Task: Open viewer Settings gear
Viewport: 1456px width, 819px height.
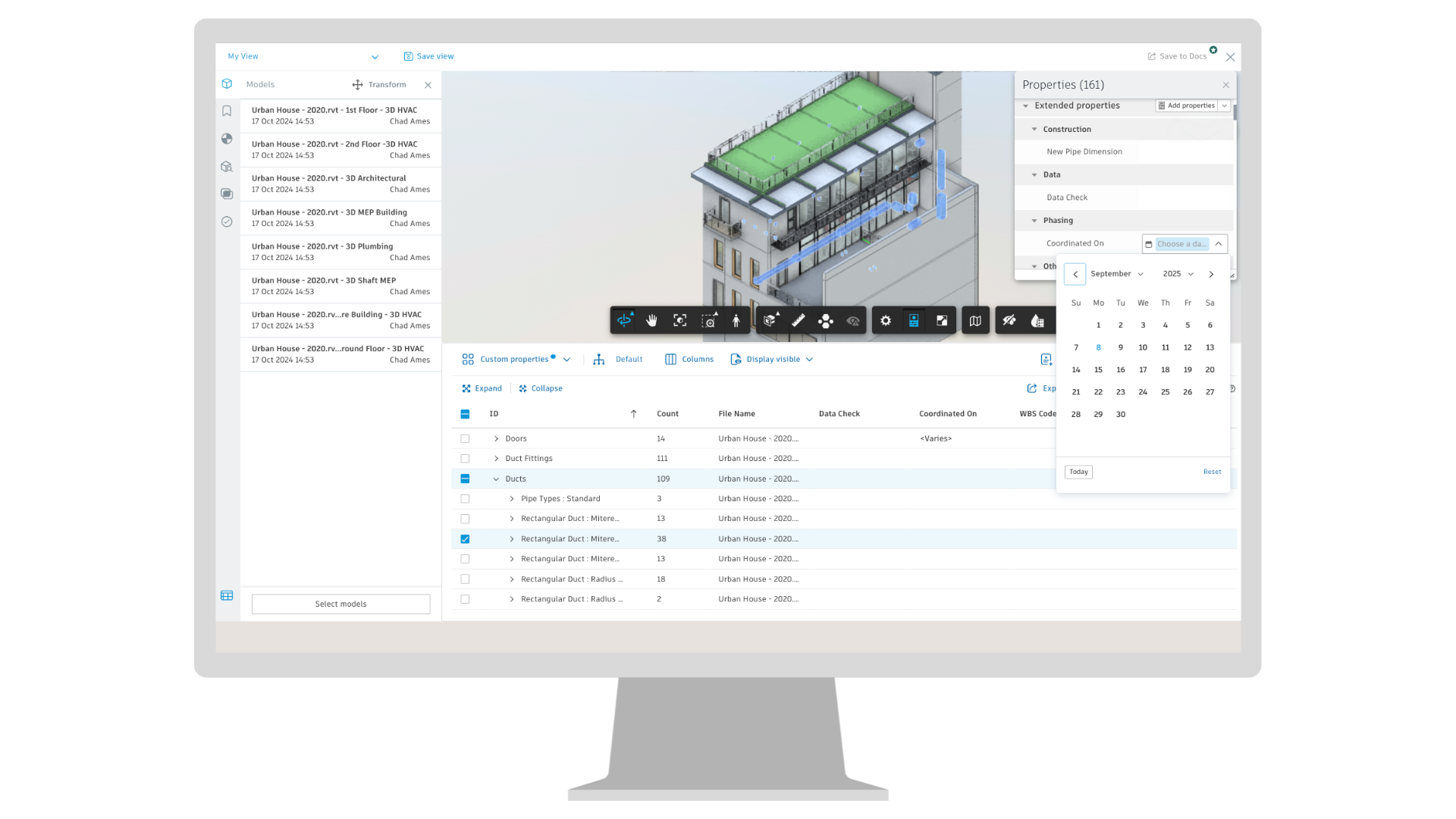Action: tap(886, 321)
